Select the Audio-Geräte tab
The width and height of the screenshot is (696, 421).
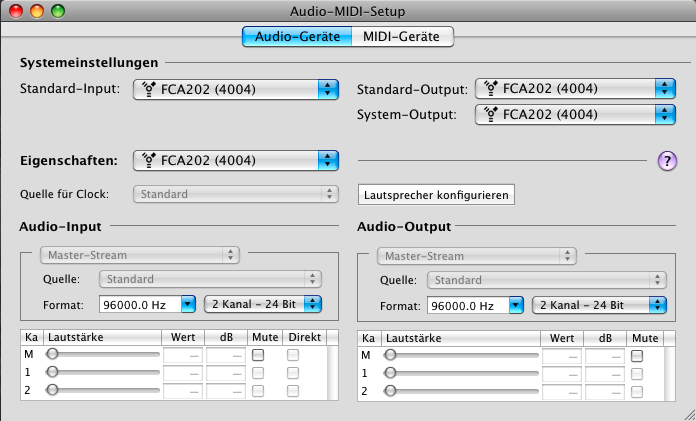[297, 36]
